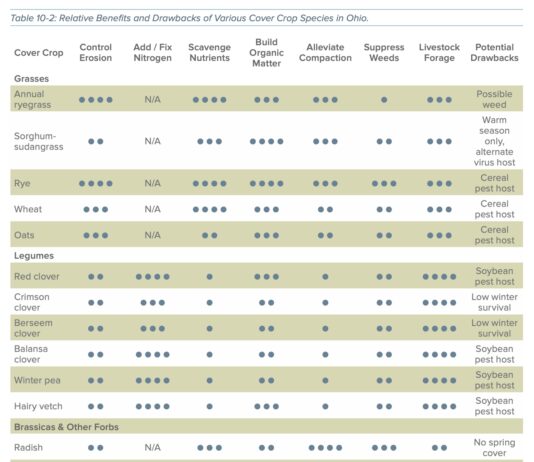This screenshot has width=534, height=462.
Task: Click the 'Add / Fix Nitrogen' header
Action: click(153, 52)
